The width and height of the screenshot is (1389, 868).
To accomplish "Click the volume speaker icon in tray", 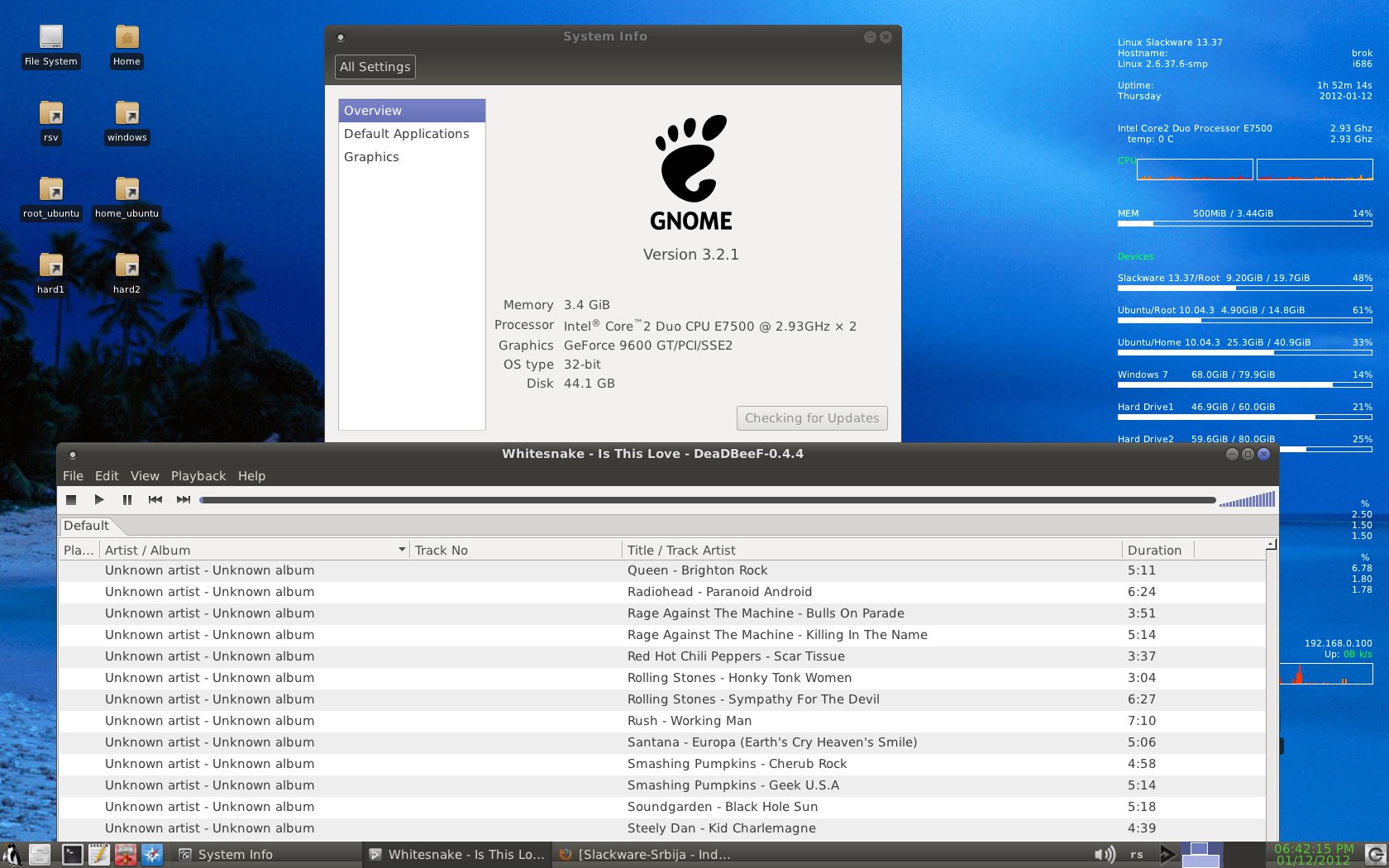I will tap(1104, 854).
